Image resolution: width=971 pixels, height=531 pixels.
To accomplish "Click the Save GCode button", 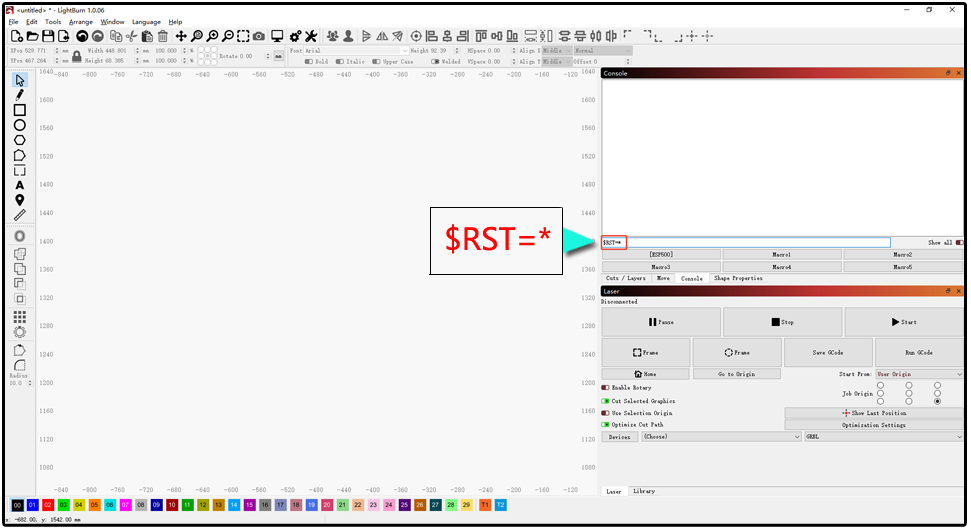I will click(828, 353).
